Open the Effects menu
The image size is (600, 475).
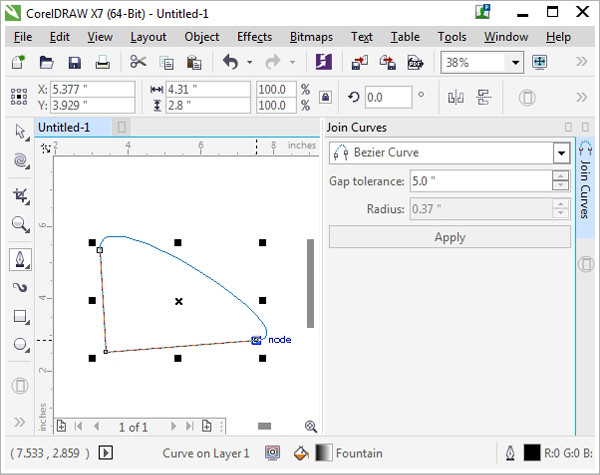(x=254, y=37)
